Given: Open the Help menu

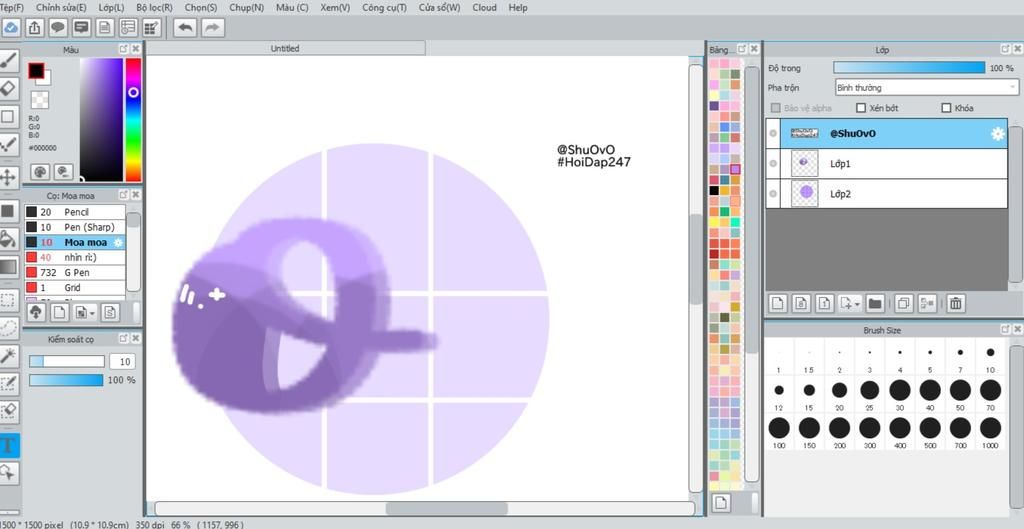Looking at the screenshot, I should pyautogui.click(x=518, y=8).
